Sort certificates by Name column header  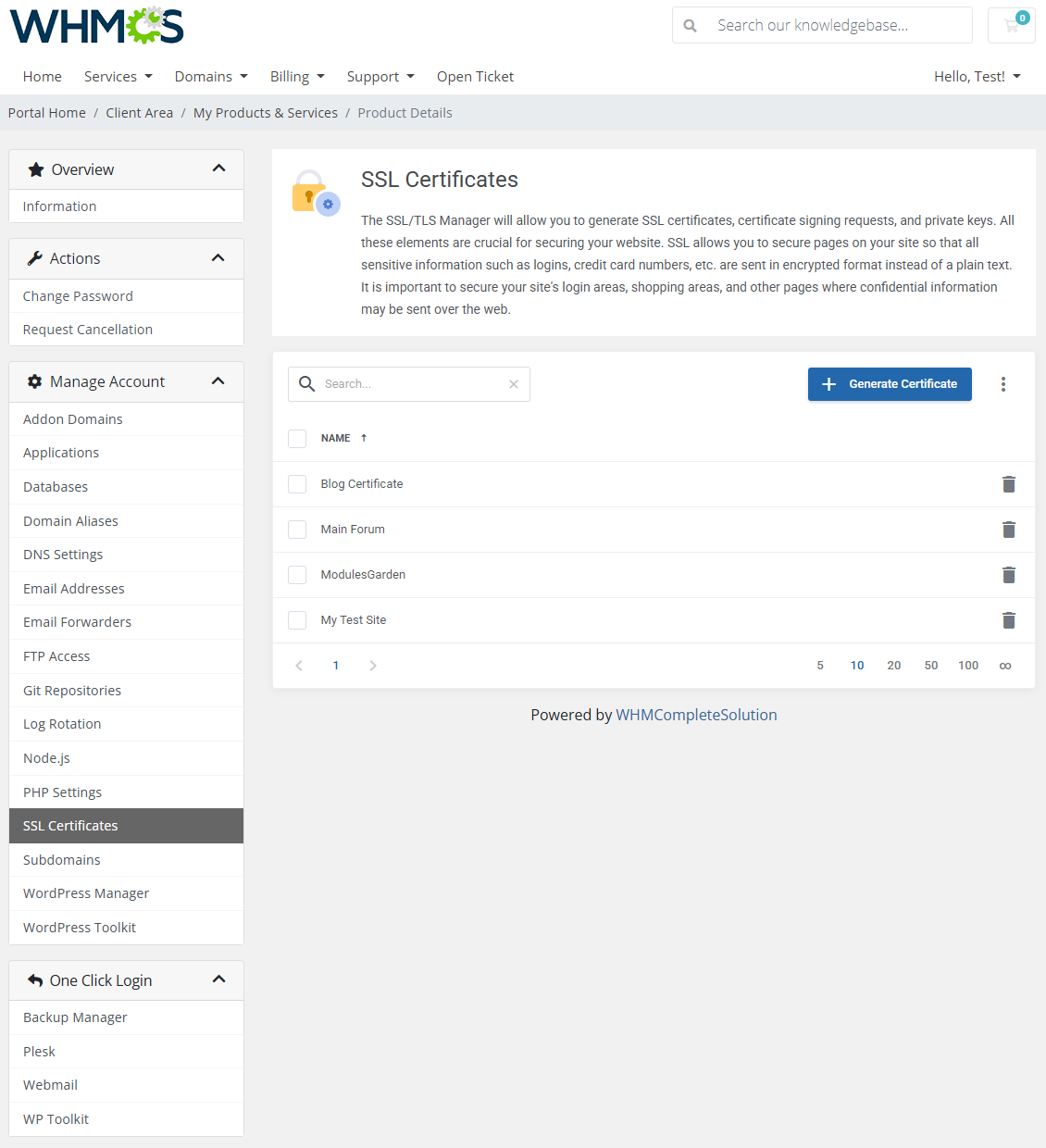(336, 438)
